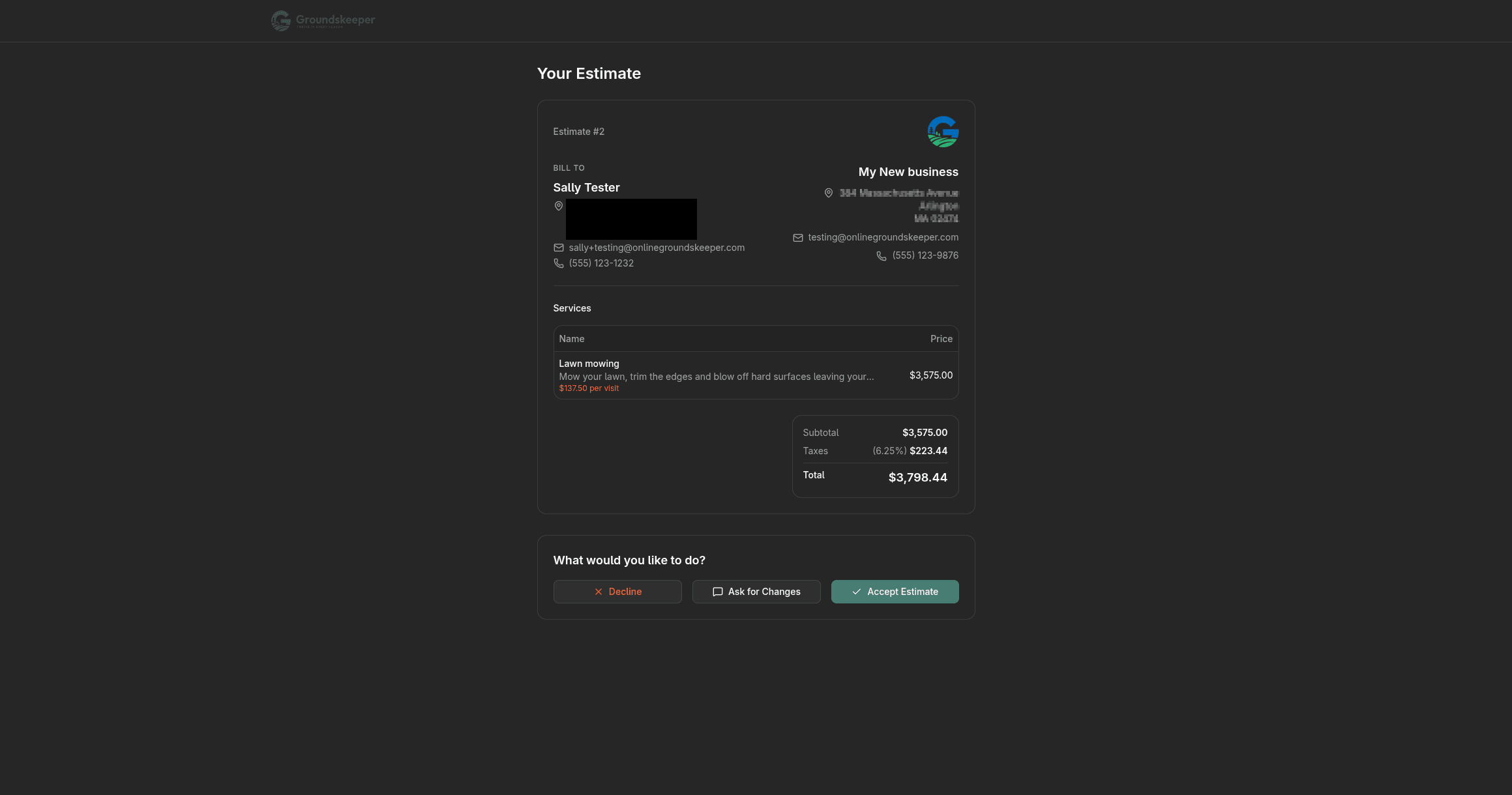Accept the estimate using the green button
Viewport: 1512px width, 795px height.
pos(895,592)
